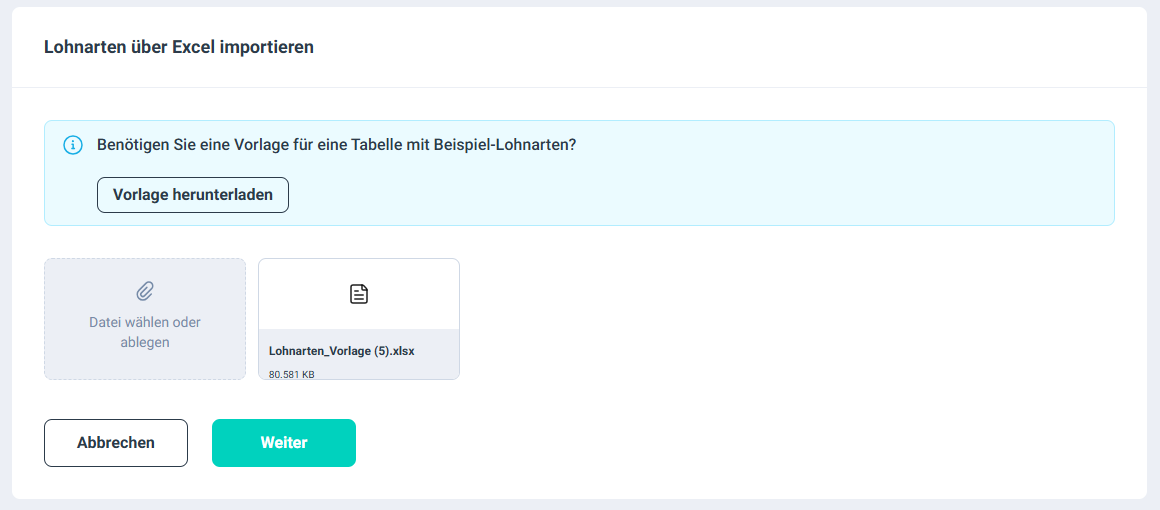1160x510 pixels.
Task: Click the word 'Excel' in the dialog title
Action: click(x=194, y=47)
